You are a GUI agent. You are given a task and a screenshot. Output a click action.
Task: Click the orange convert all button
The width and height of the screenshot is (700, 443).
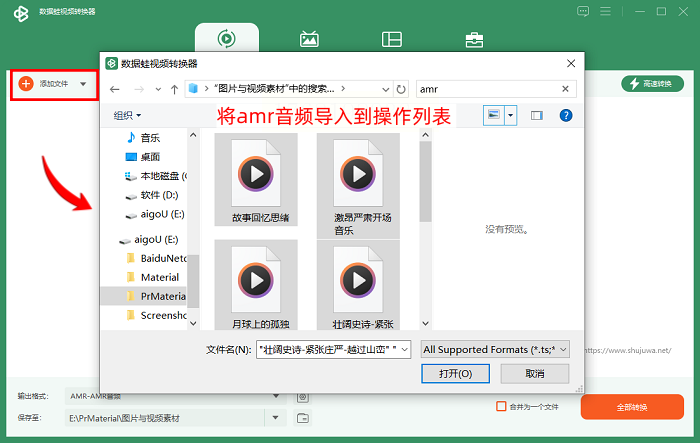click(632, 407)
